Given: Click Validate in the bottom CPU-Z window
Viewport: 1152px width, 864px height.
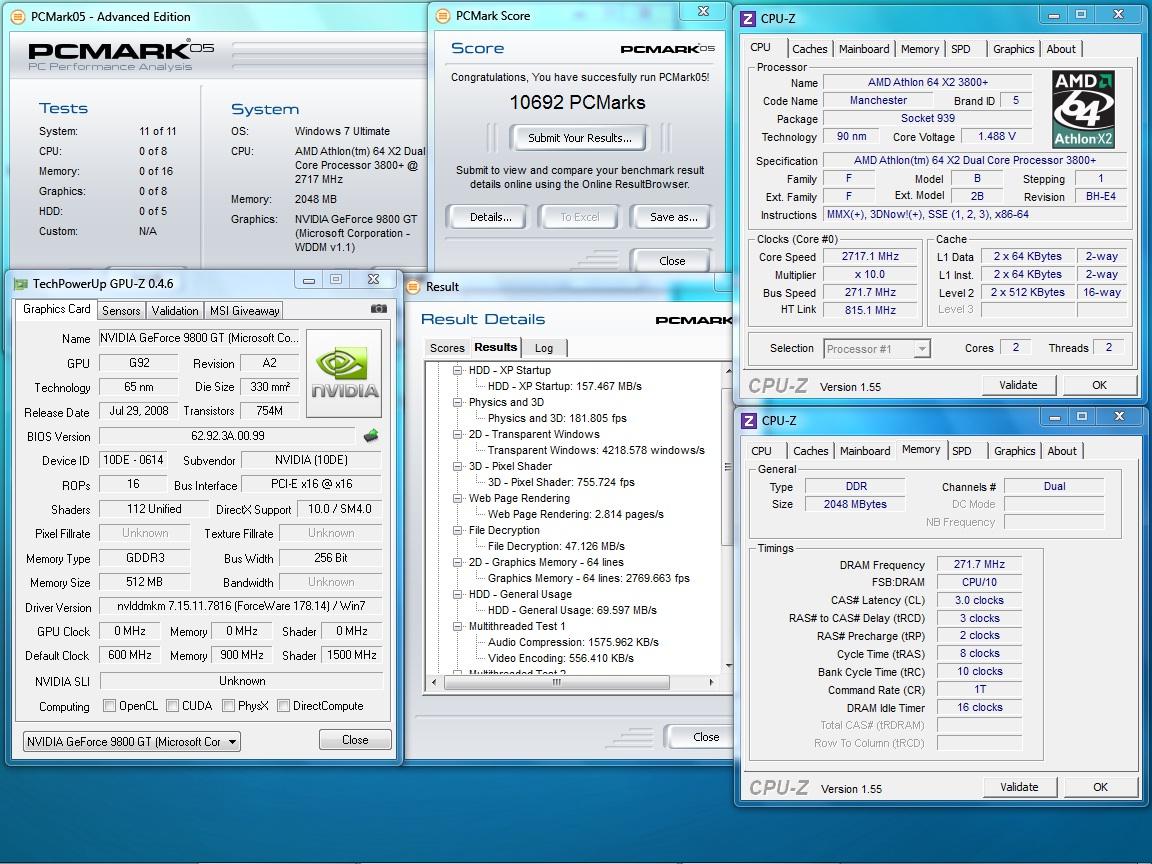Looking at the screenshot, I should tap(1019, 787).
